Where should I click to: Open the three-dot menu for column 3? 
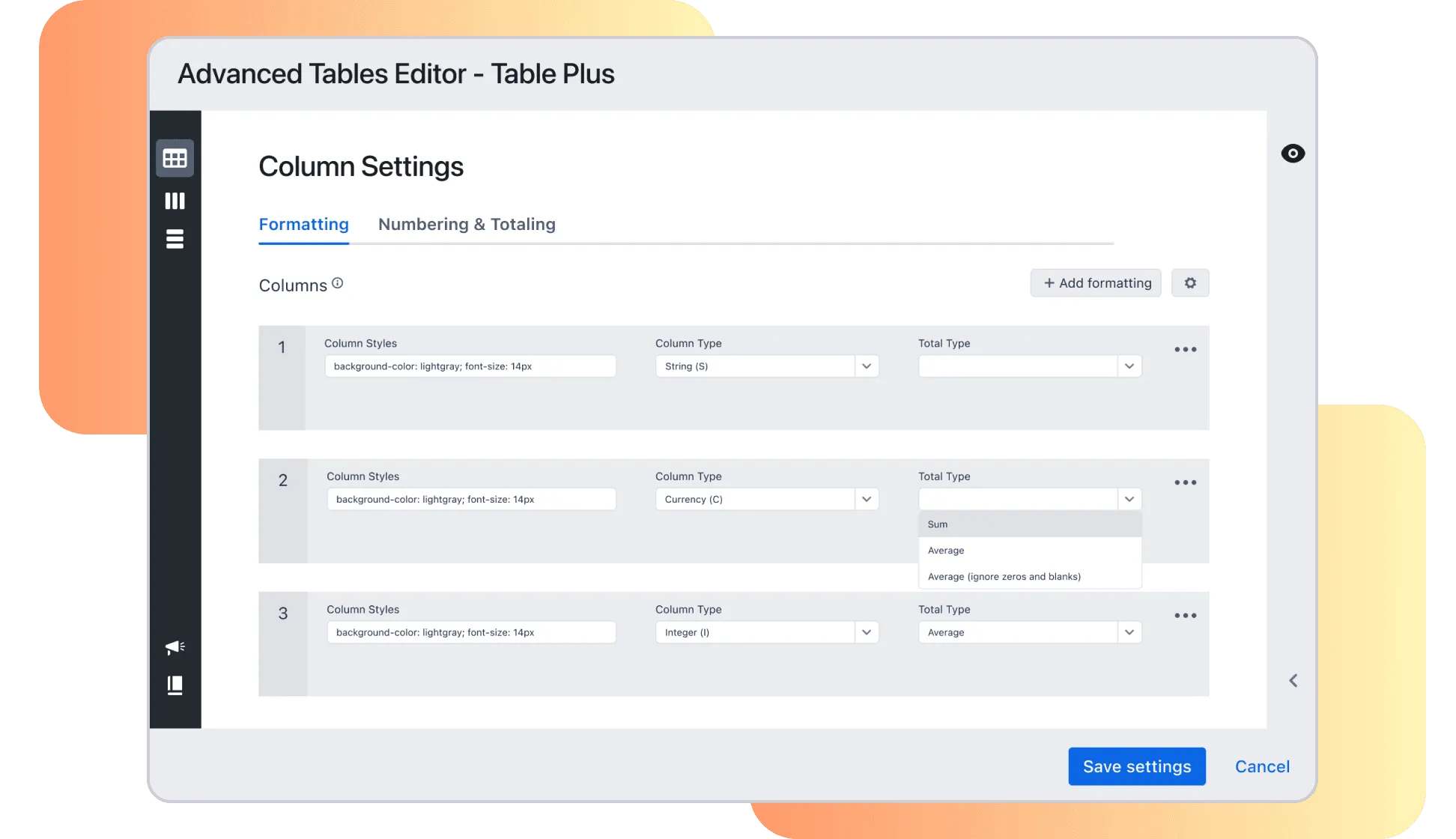tap(1185, 616)
